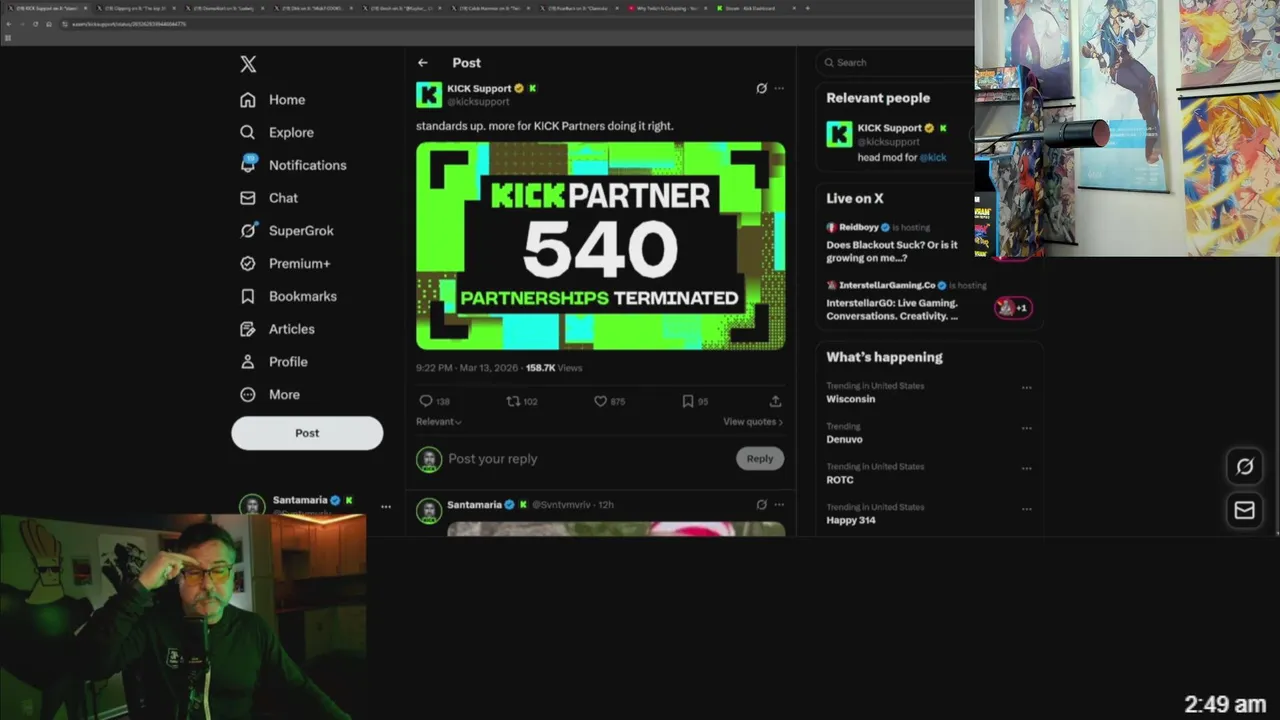1280x720 pixels.
Task: Open Chat from the sidebar
Action: 269,198
